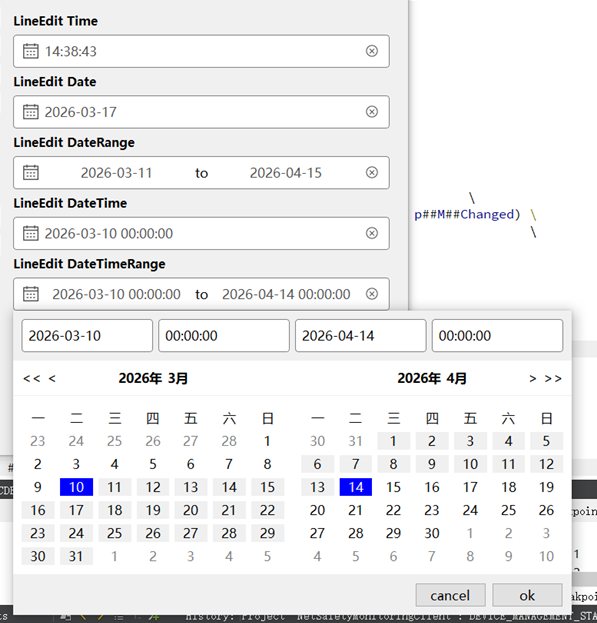
Task: Pick March 25 in the left calendar
Action: click(114, 533)
